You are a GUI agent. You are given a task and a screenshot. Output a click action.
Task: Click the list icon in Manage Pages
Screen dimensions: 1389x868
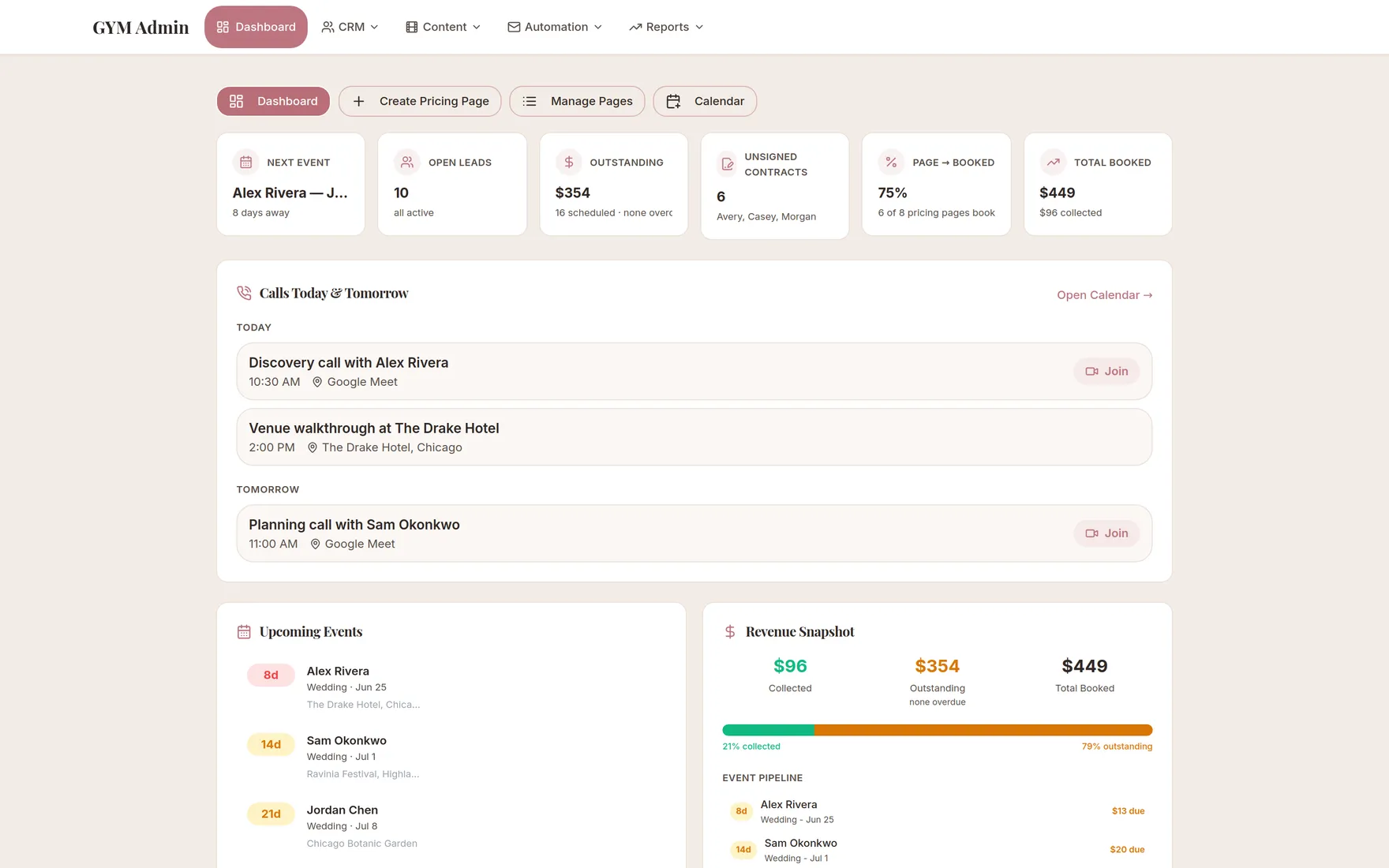click(530, 101)
